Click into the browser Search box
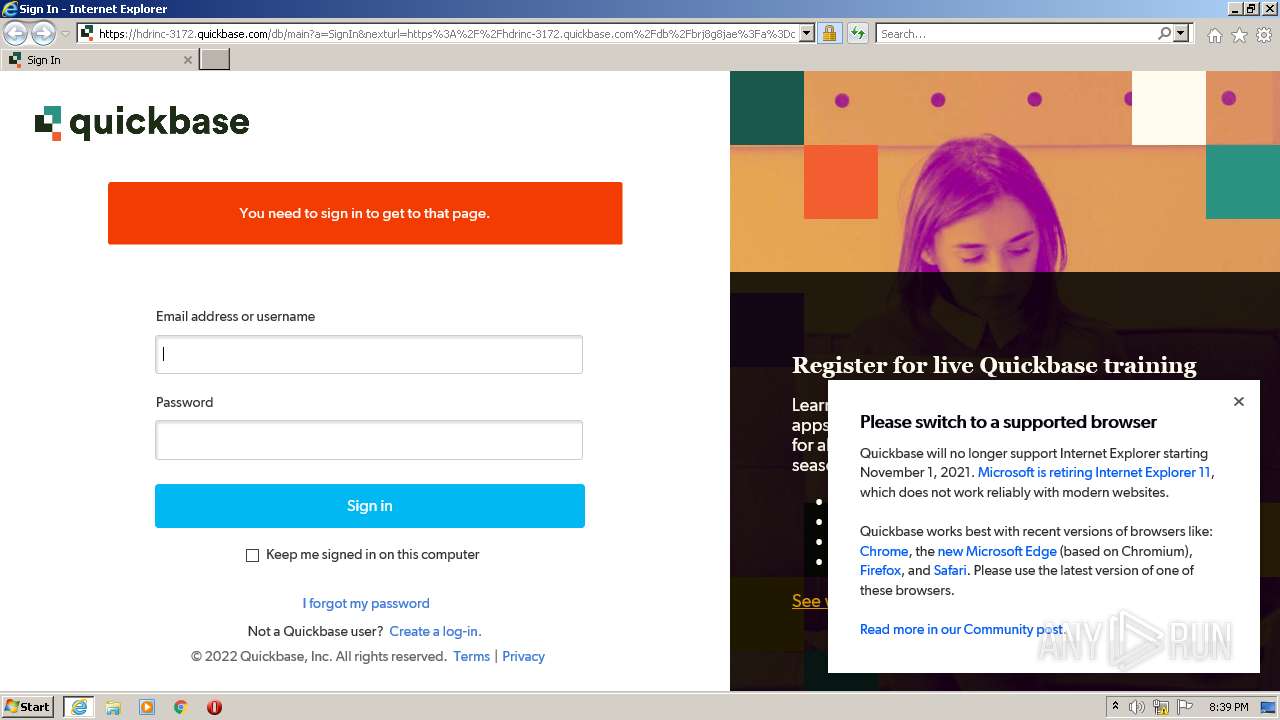This screenshot has height=720, width=1280. [x=1016, y=34]
